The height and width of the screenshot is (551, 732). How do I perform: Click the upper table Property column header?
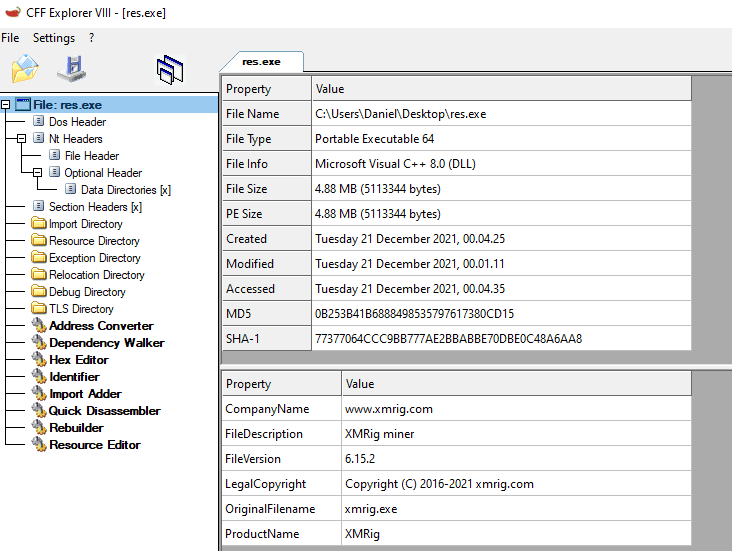(267, 89)
